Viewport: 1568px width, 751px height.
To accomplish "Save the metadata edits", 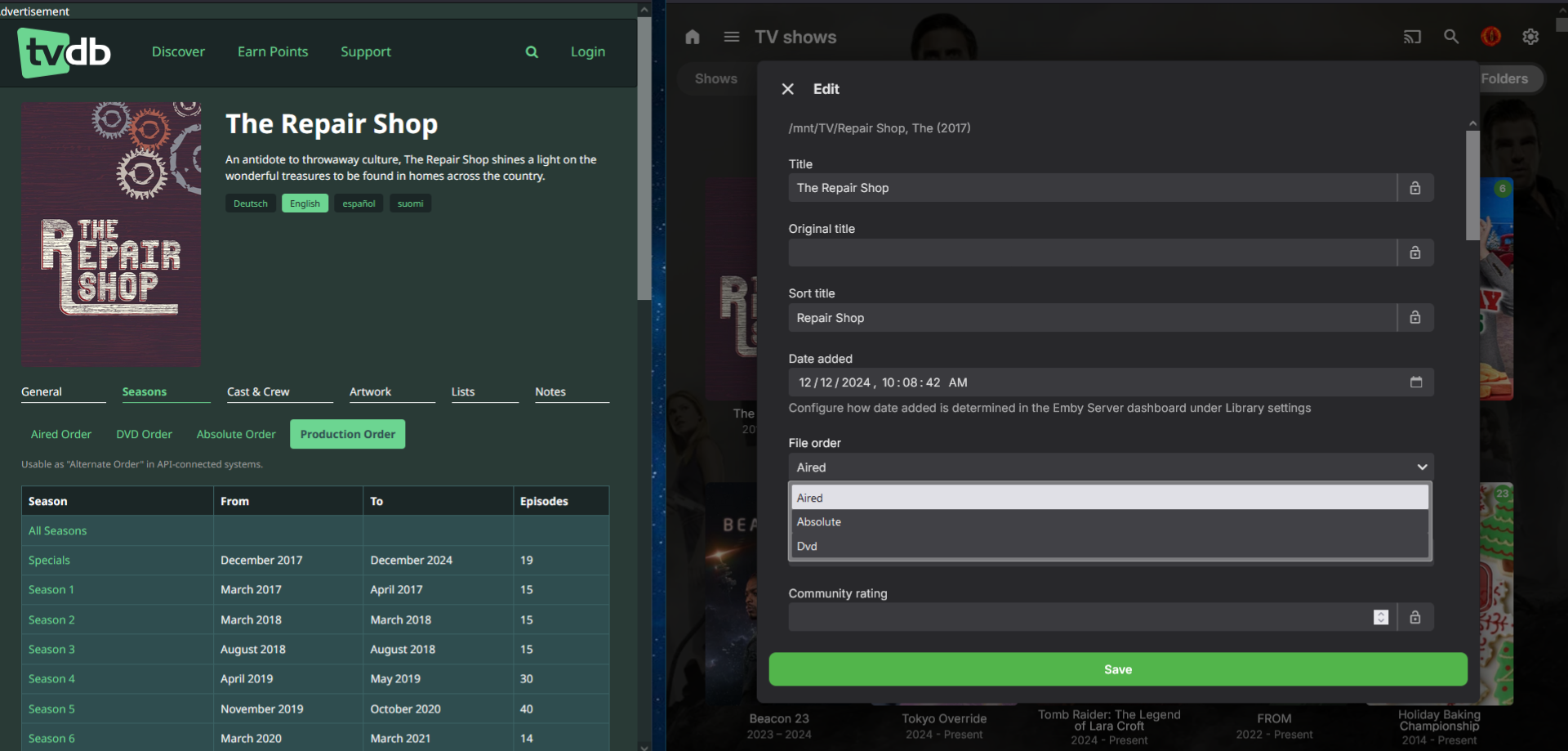I will (1117, 669).
